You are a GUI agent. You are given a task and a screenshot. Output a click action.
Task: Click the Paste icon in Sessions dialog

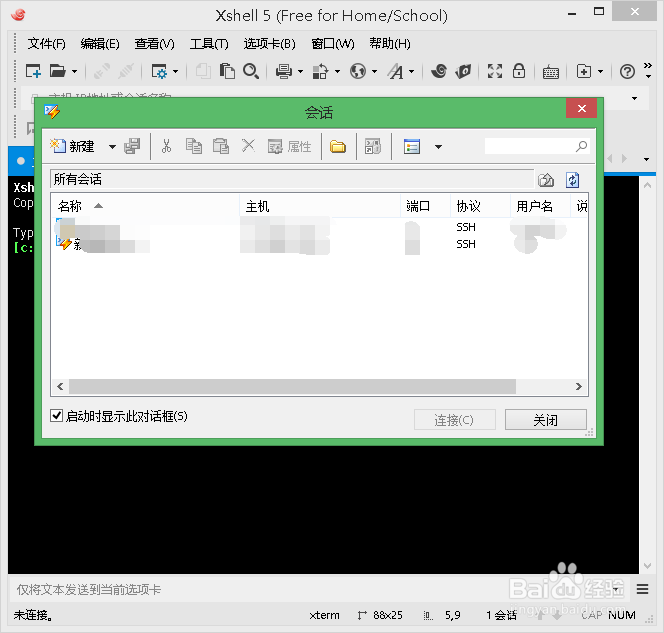tap(221, 147)
